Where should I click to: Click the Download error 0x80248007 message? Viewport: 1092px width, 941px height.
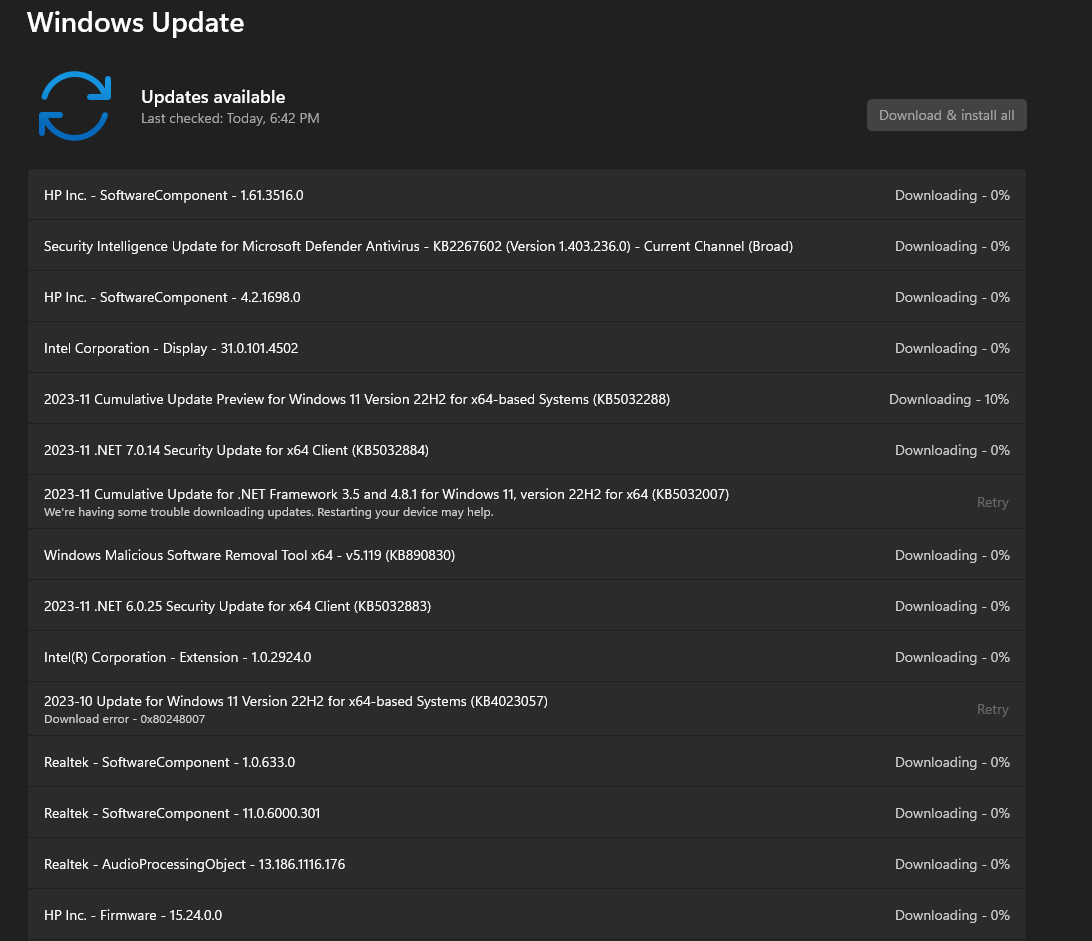[x=125, y=719]
